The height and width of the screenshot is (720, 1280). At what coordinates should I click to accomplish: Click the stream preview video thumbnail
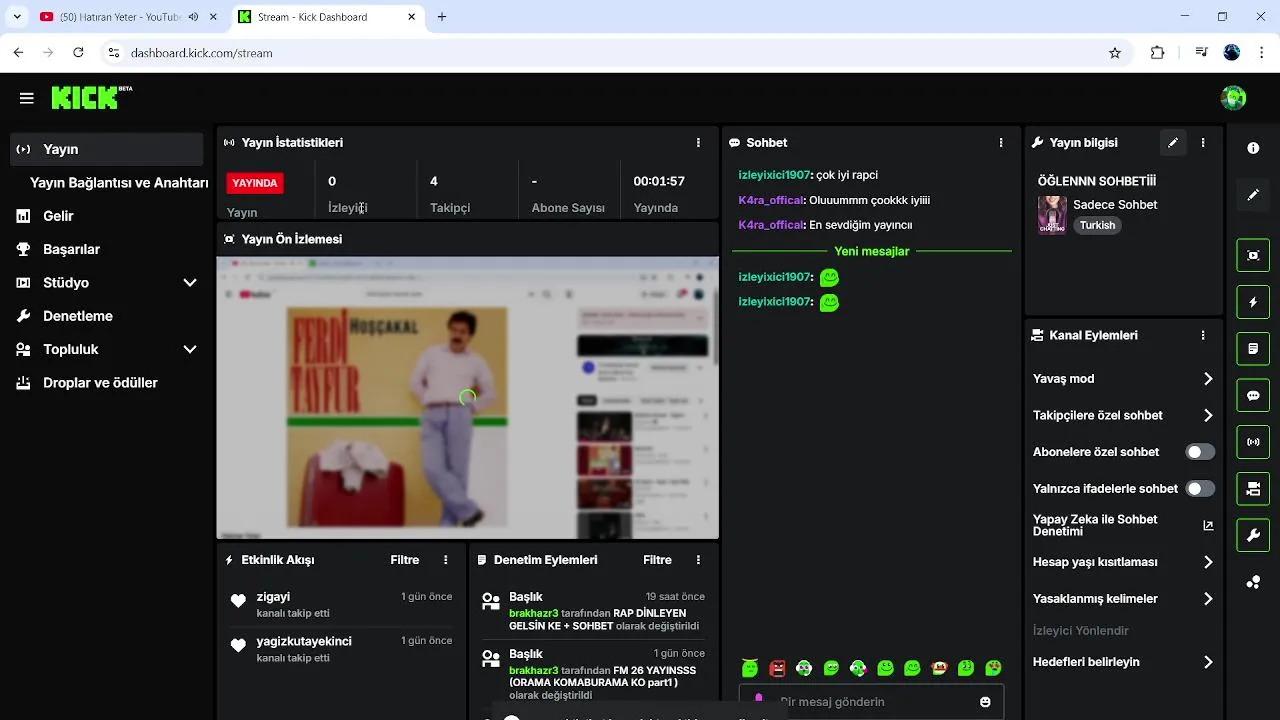[x=467, y=398]
